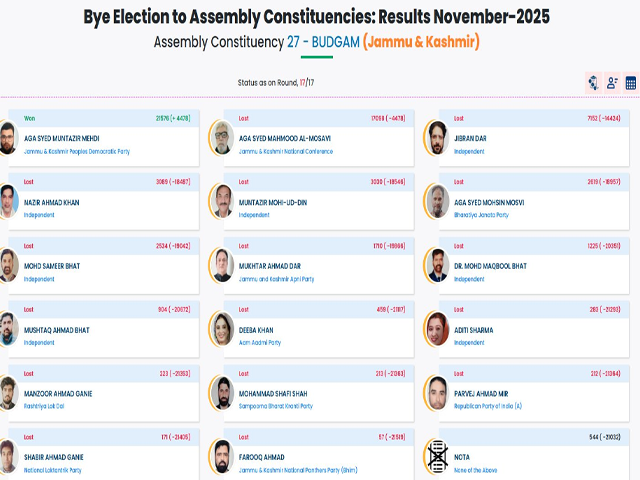Click the Mohd Sameer Bhat candidate name
The image size is (640, 480).
[52, 266]
